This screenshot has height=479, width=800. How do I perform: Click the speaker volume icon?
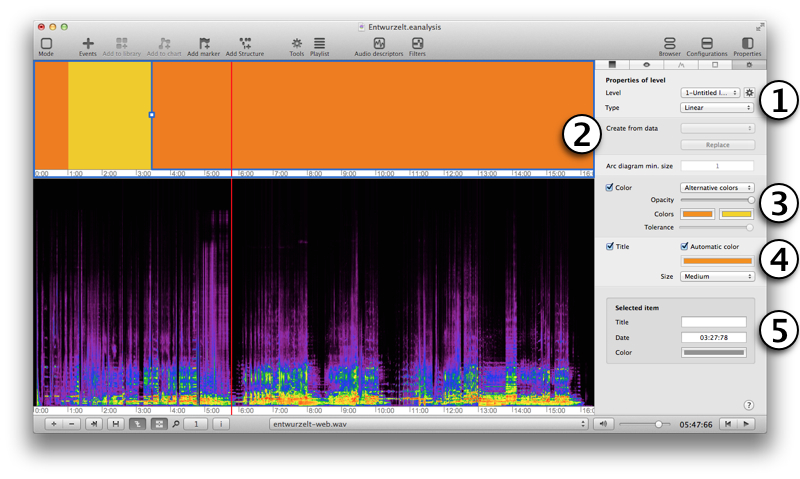pos(603,424)
